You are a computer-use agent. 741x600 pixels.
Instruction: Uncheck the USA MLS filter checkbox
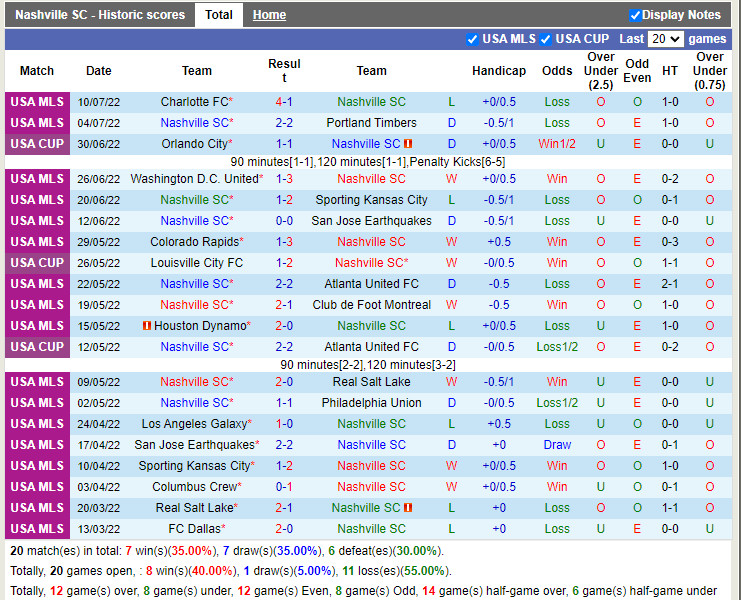[x=472, y=39]
